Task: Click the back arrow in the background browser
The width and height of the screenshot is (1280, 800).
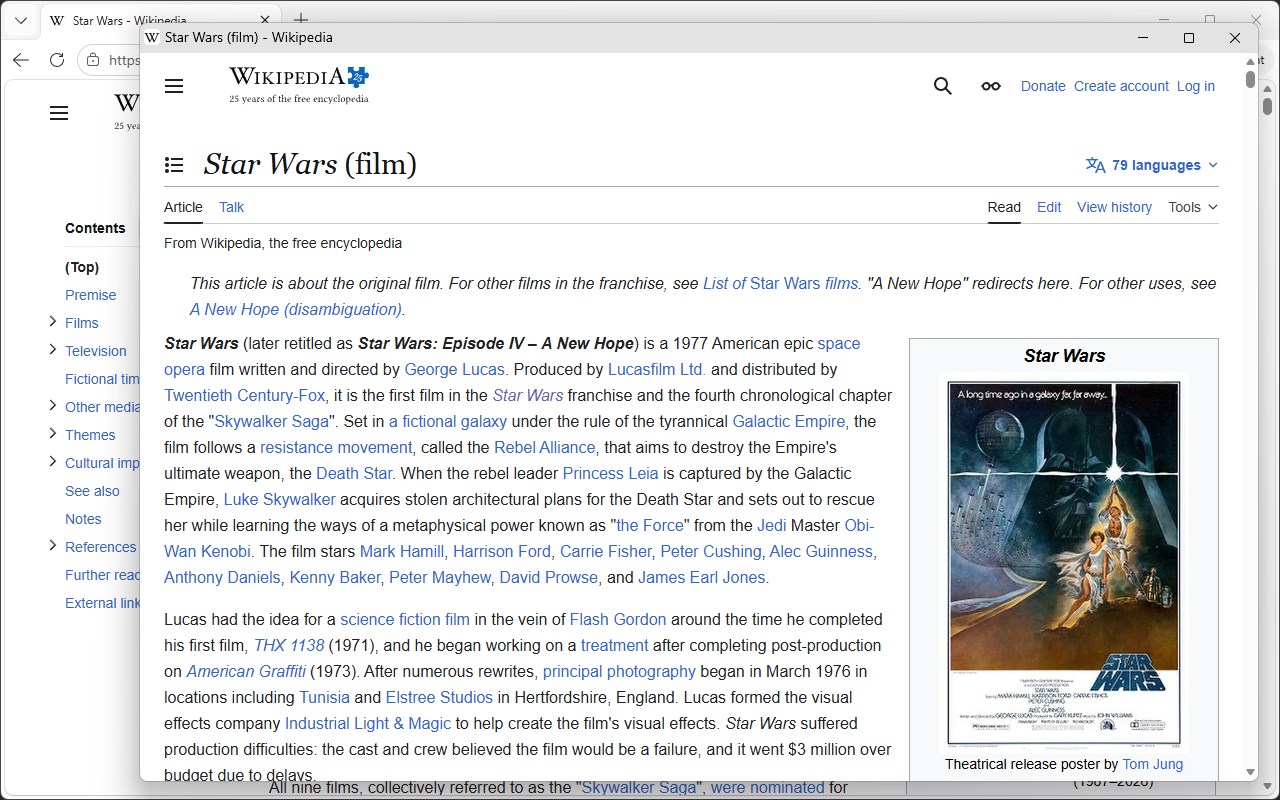Action: pyautogui.click(x=21, y=60)
